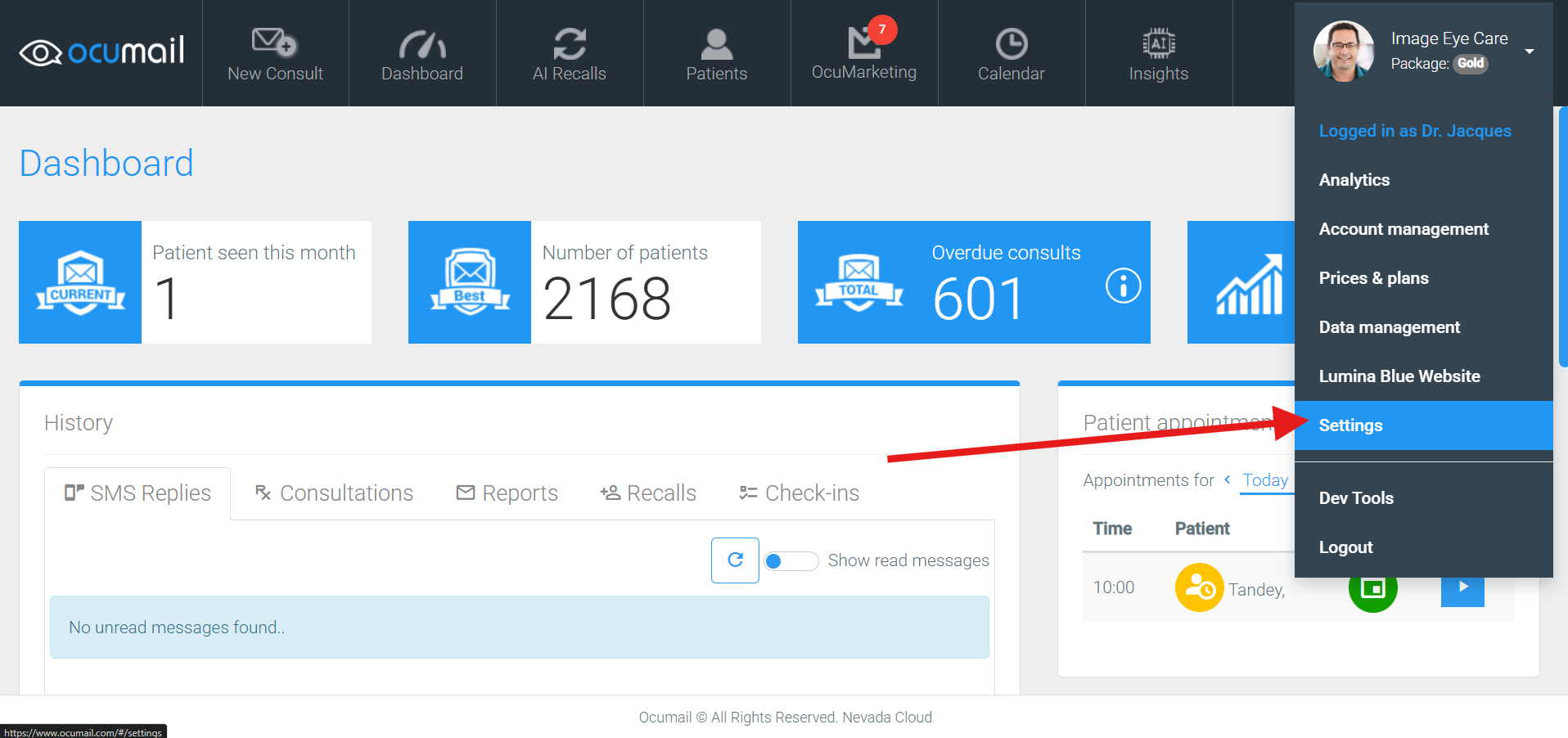Viewport: 1568px width, 738px height.
Task: Open the Patients person icon
Action: click(717, 44)
